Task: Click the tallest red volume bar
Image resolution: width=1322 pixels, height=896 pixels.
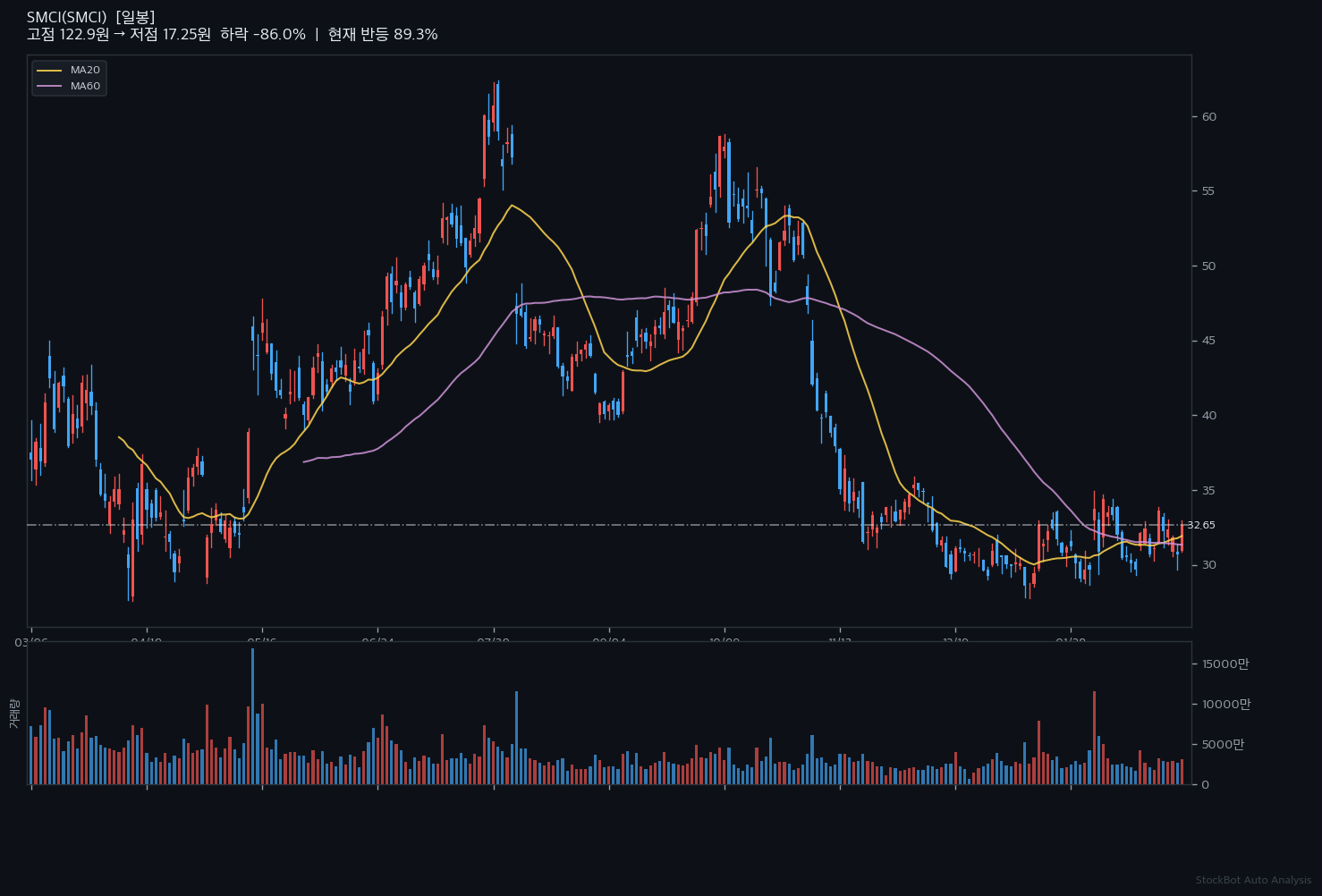Action: point(1094,738)
